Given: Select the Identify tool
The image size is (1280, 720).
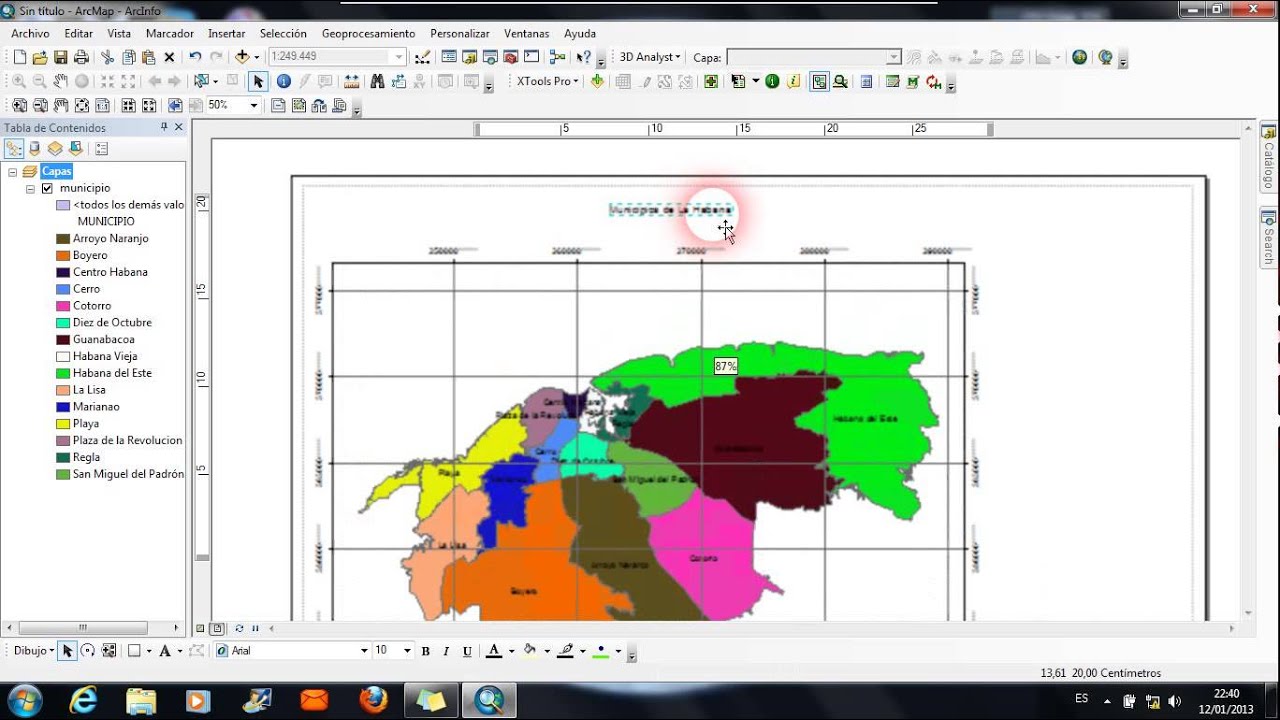Looking at the screenshot, I should 283,81.
